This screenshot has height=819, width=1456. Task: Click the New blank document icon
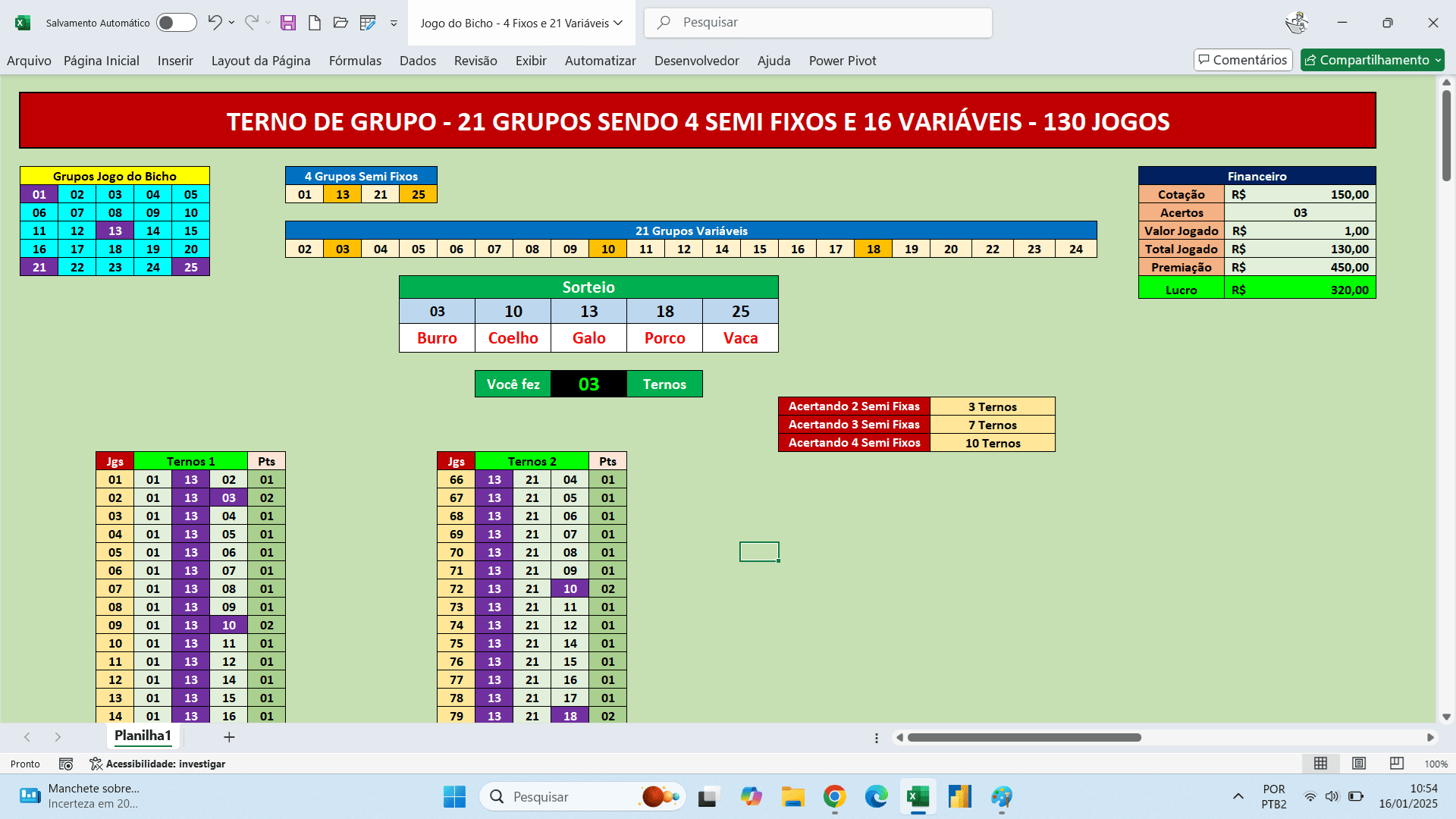315,23
